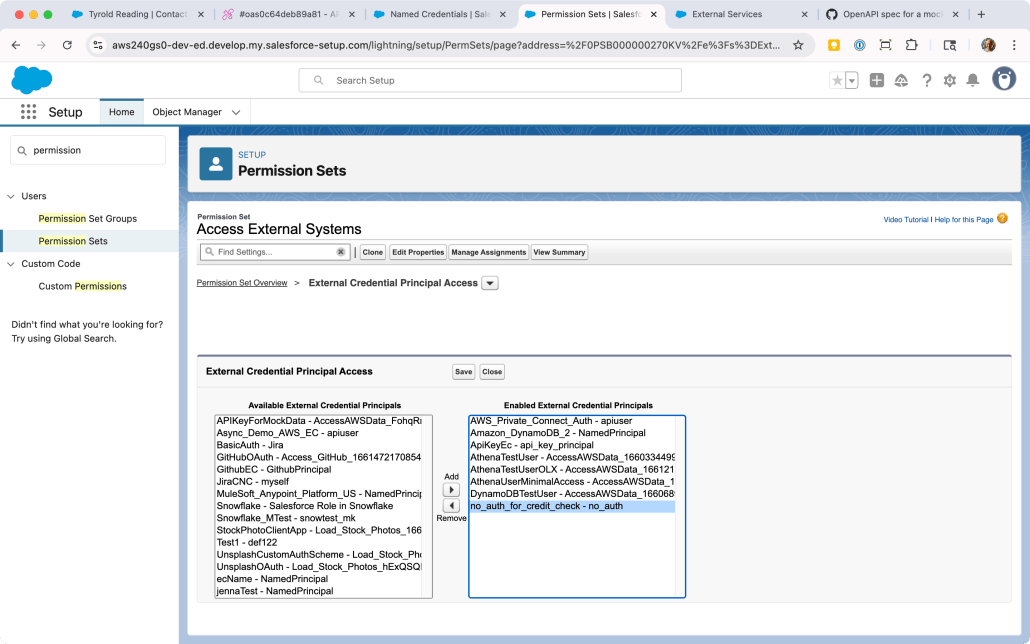Clear Find Settings using the X icon
The height and width of the screenshot is (644, 1030).
point(341,252)
